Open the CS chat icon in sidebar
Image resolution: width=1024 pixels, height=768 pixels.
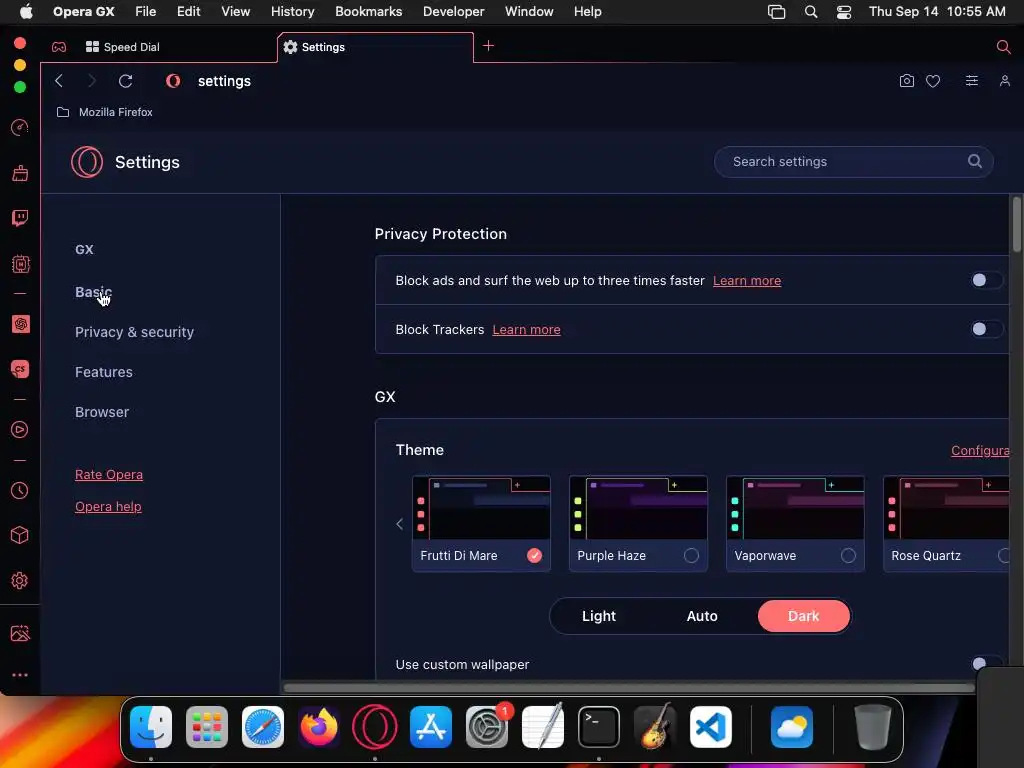coord(20,369)
